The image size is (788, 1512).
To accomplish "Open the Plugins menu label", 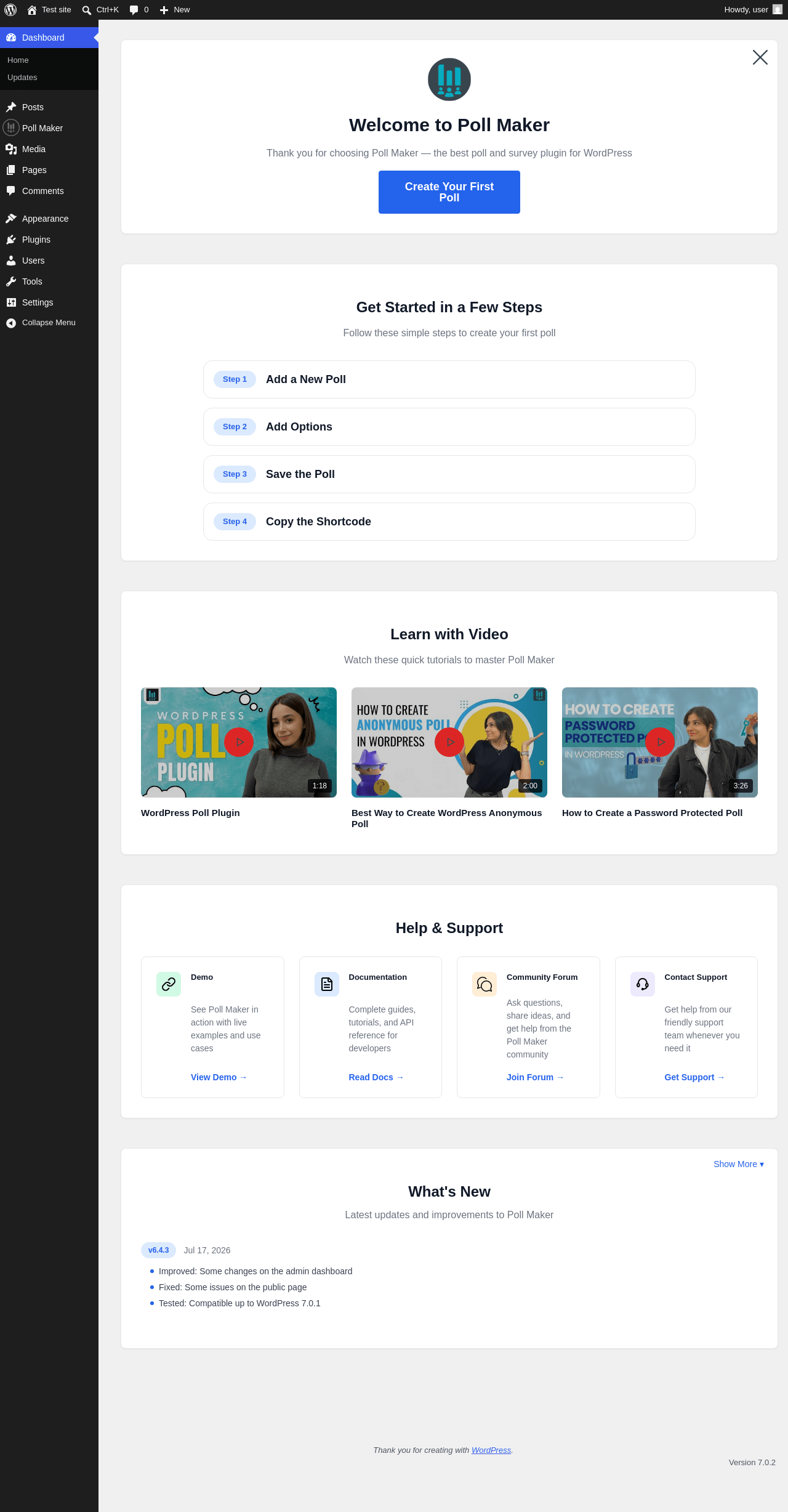I will tap(36, 240).
